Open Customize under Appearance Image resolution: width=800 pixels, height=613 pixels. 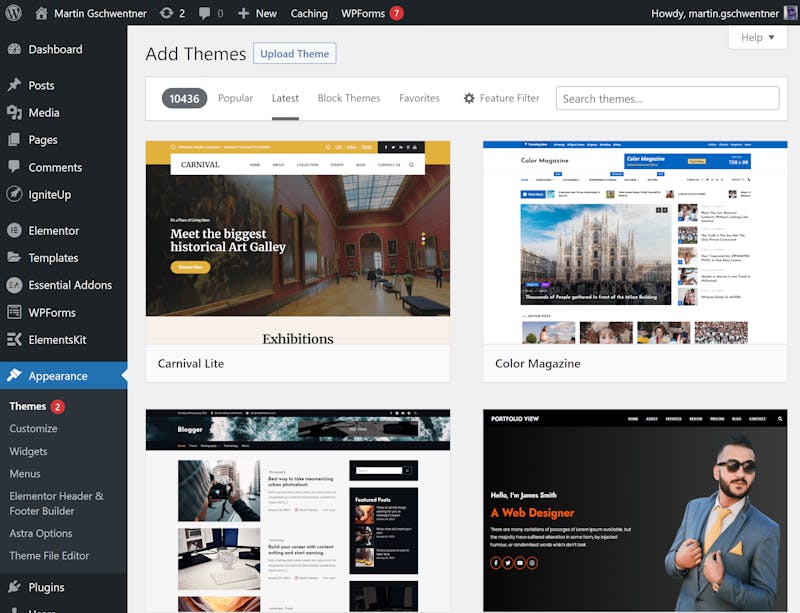tap(33, 429)
